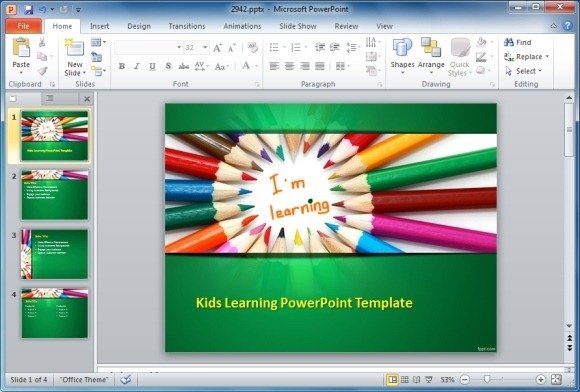The height and width of the screenshot is (392, 580).
Task: Click the Arrange objects icon
Action: (x=431, y=47)
